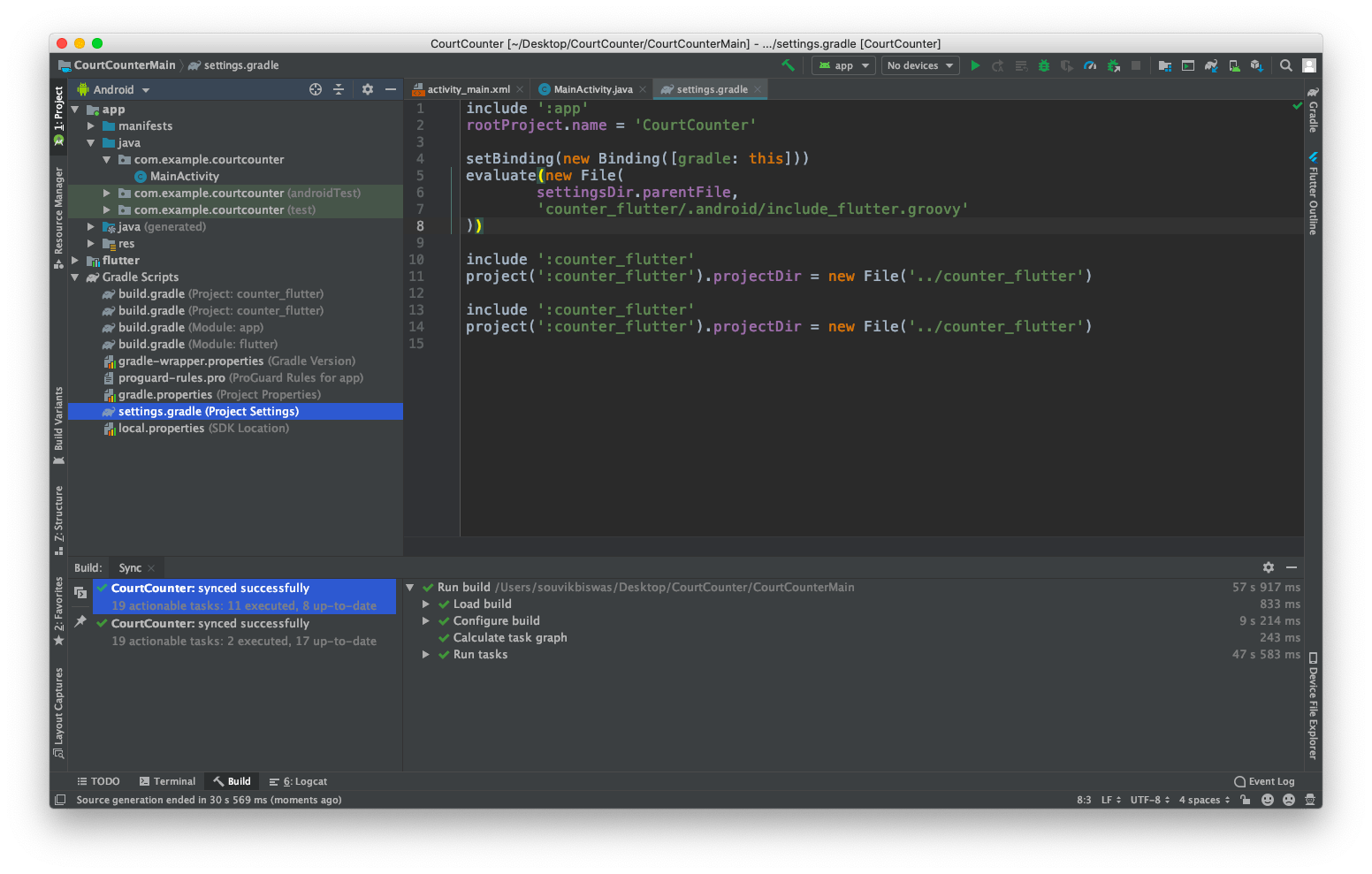Switch to activity_main.xml tab

coord(469,89)
